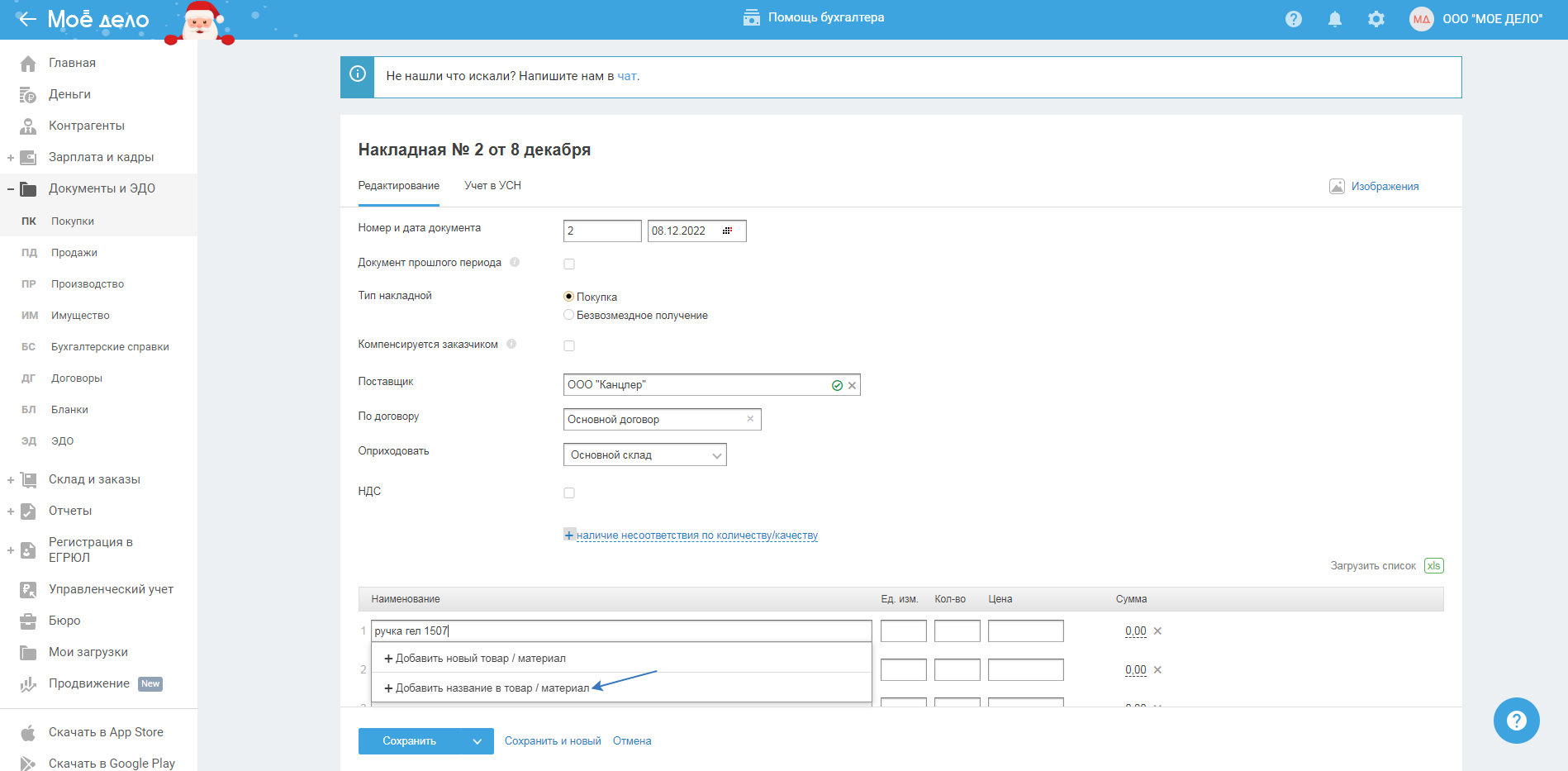The width and height of the screenshot is (1568, 771).
Task: Delete item row 2 with the cross
Action: (1157, 670)
